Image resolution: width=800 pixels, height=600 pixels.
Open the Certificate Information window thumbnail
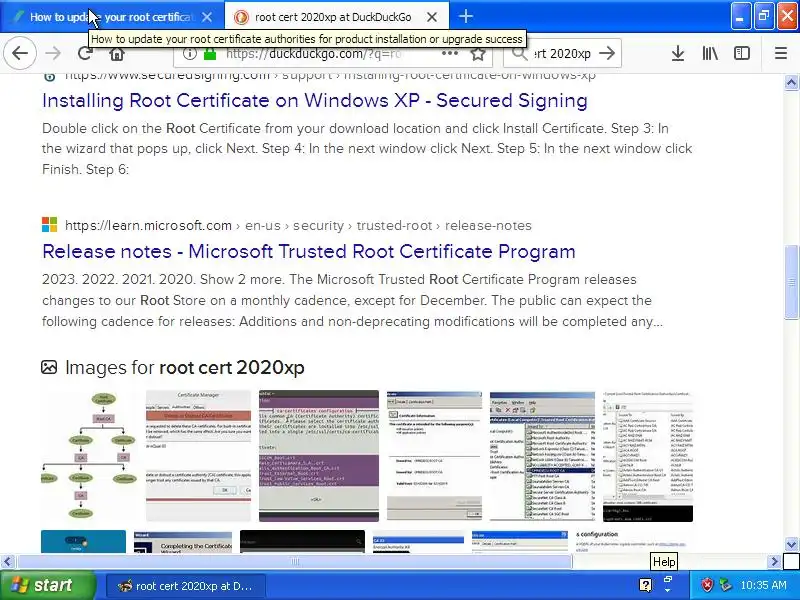(x=434, y=456)
